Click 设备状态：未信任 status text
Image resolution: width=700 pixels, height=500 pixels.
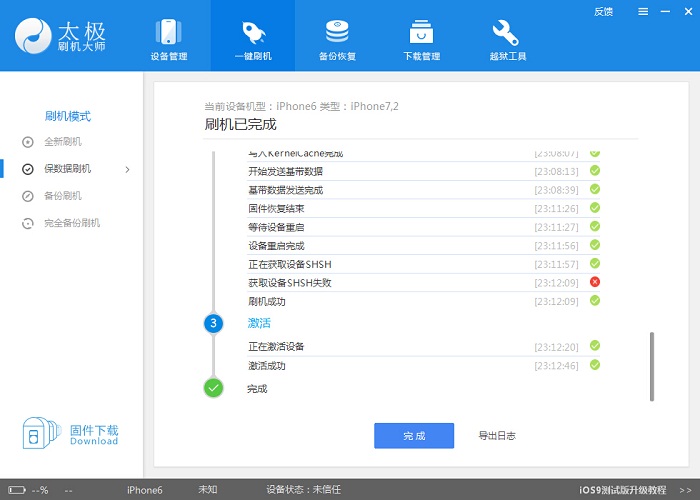click(304, 490)
